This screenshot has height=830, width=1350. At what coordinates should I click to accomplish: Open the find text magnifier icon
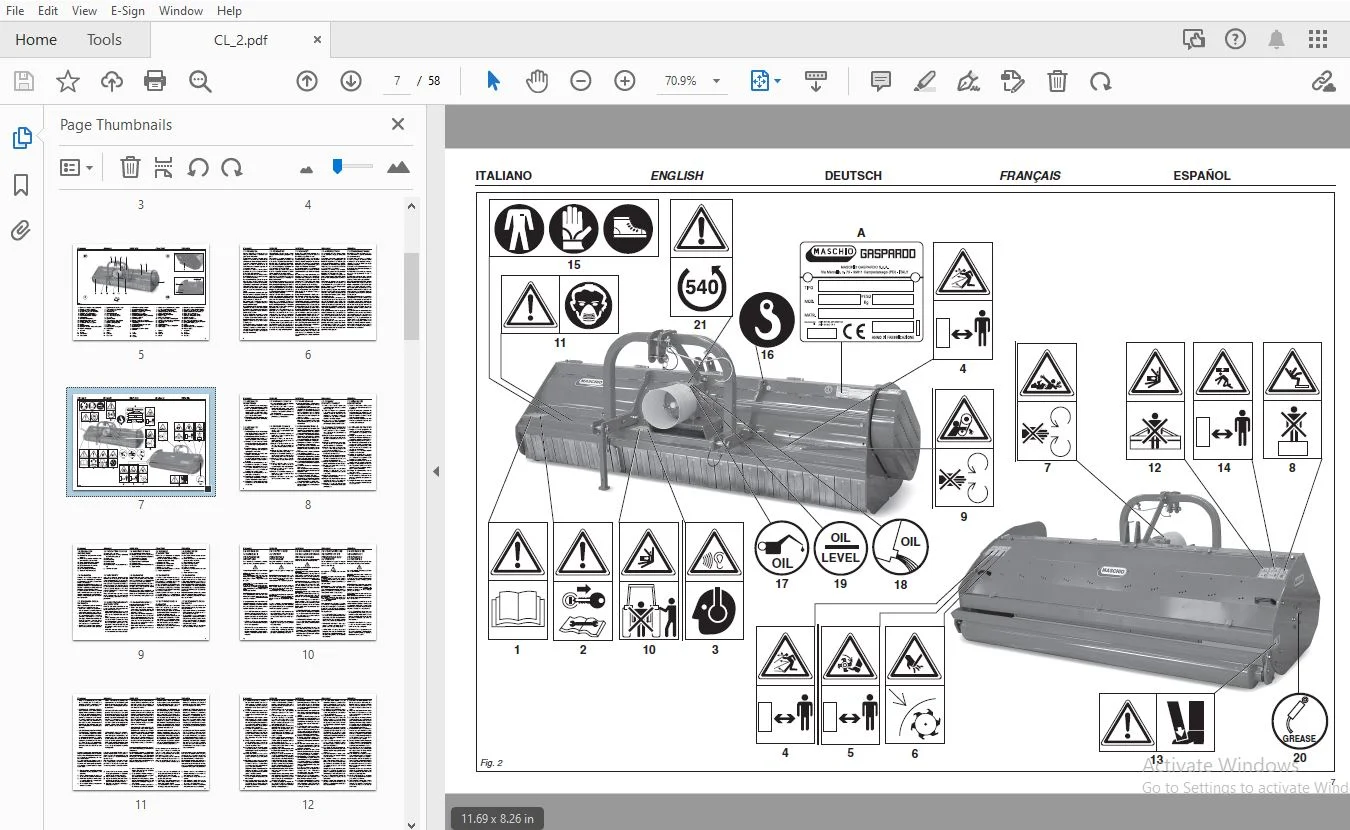click(200, 81)
